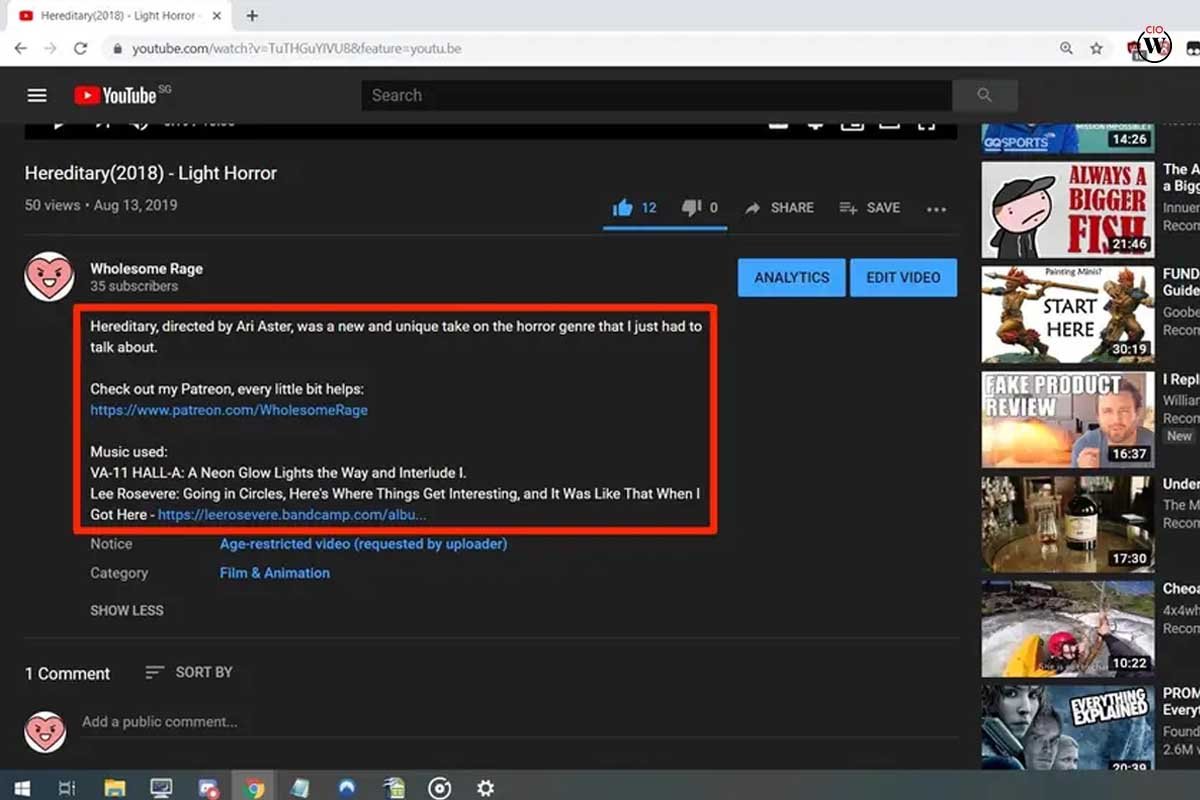1200x800 pixels.
Task: Open the comments SORT BY menu
Action: tap(189, 672)
